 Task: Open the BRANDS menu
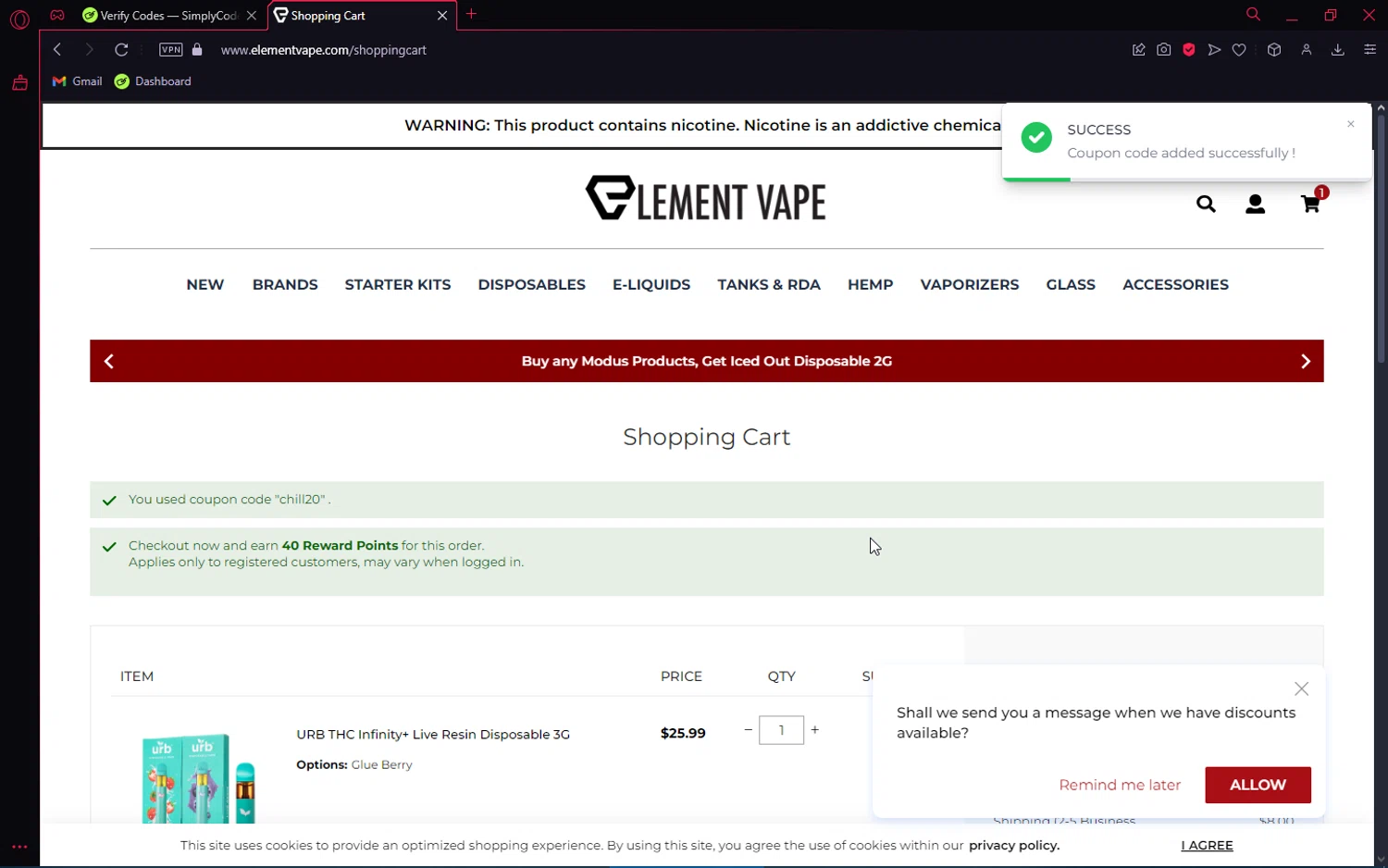pyautogui.click(x=285, y=285)
